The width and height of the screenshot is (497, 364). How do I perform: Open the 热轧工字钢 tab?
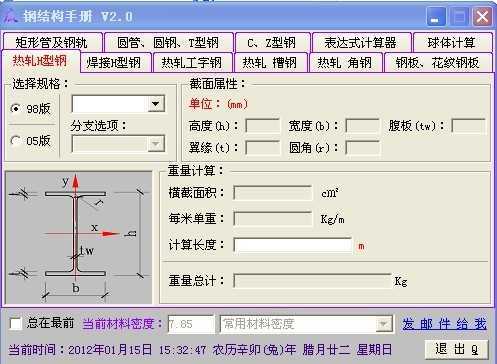click(192, 62)
